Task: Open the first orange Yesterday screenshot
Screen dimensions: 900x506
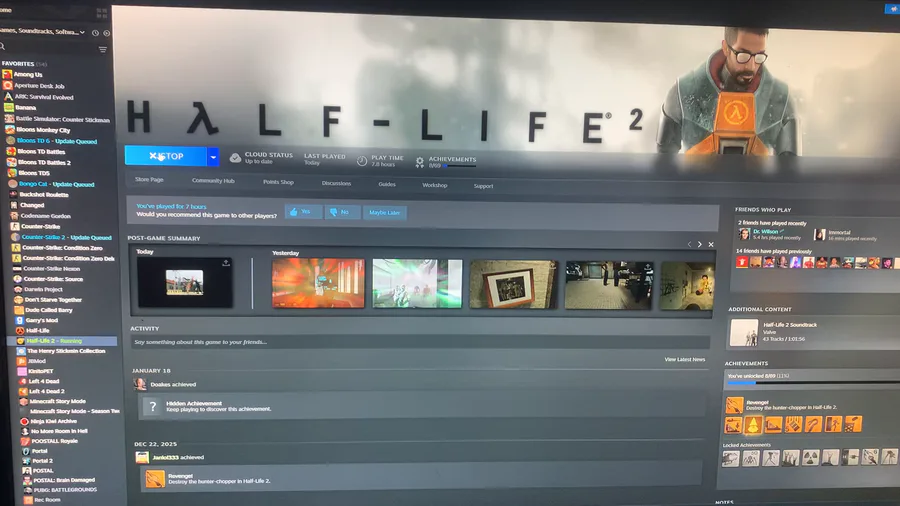Action: pyautogui.click(x=318, y=283)
